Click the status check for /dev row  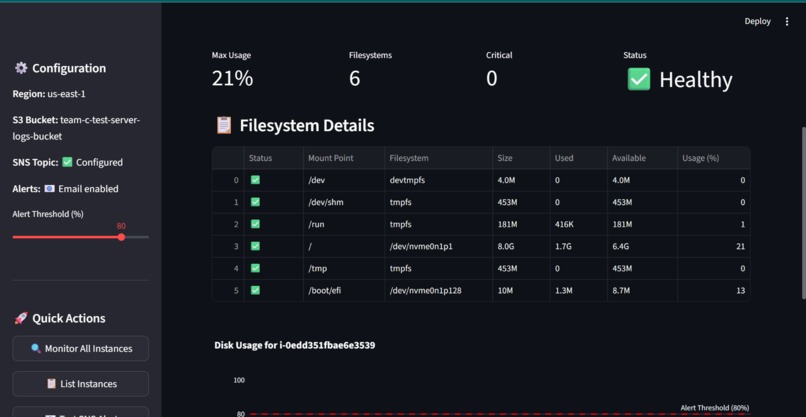[x=255, y=180]
